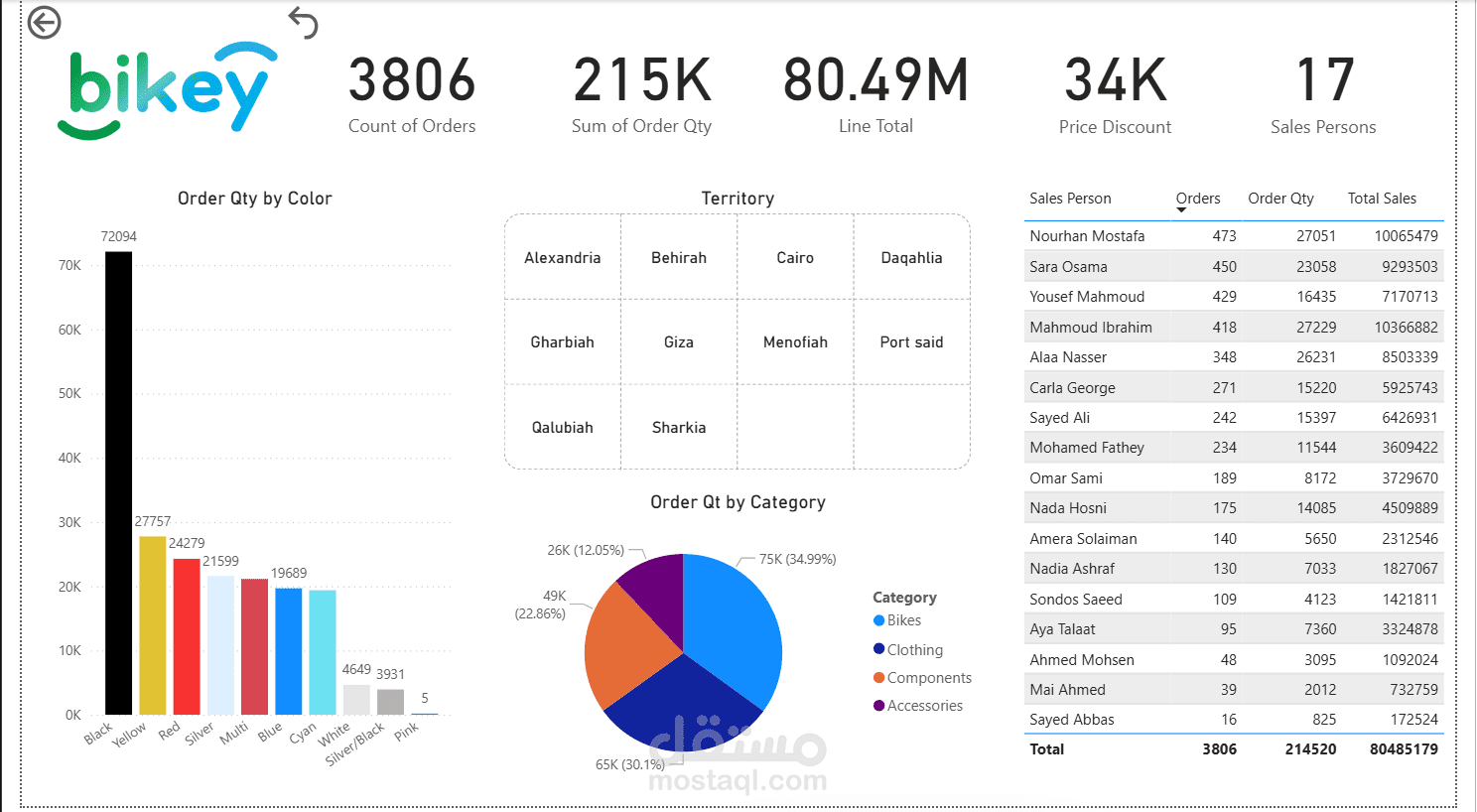Screen dimensions: 1477x812
Task: Sort table by Order Qty header
Action: (1280, 199)
